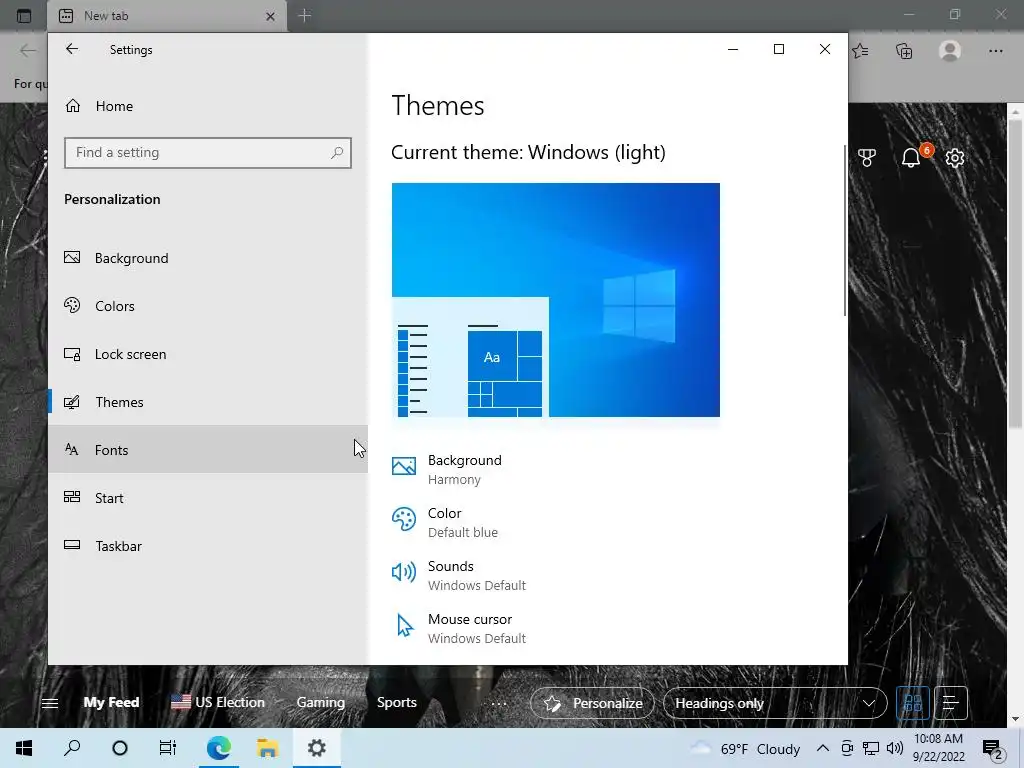Viewport: 1024px width, 768px height.
Task: Switch feed to grid view
Action: click(913, 703)
